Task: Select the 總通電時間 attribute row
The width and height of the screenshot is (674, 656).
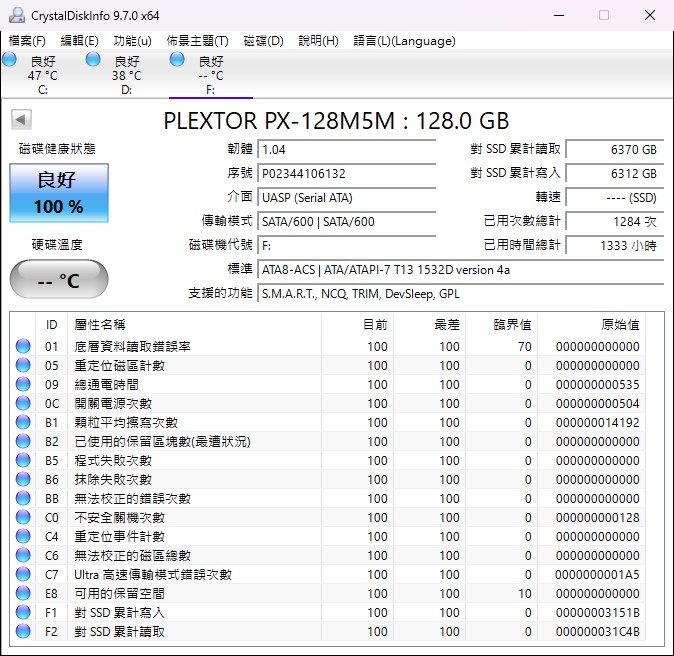Action: 327,384
